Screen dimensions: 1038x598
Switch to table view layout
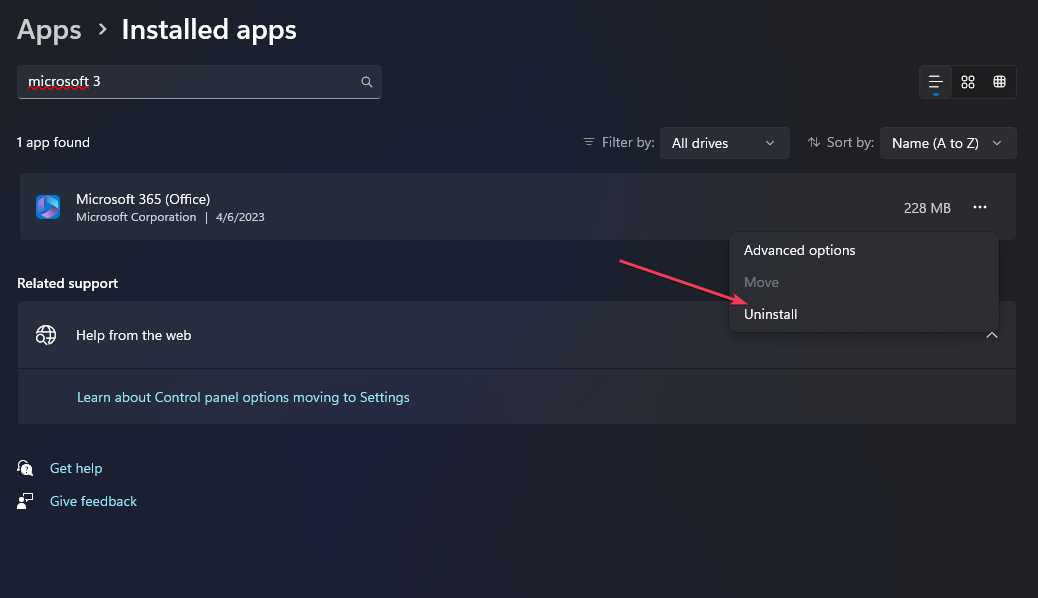coord(999,82)
